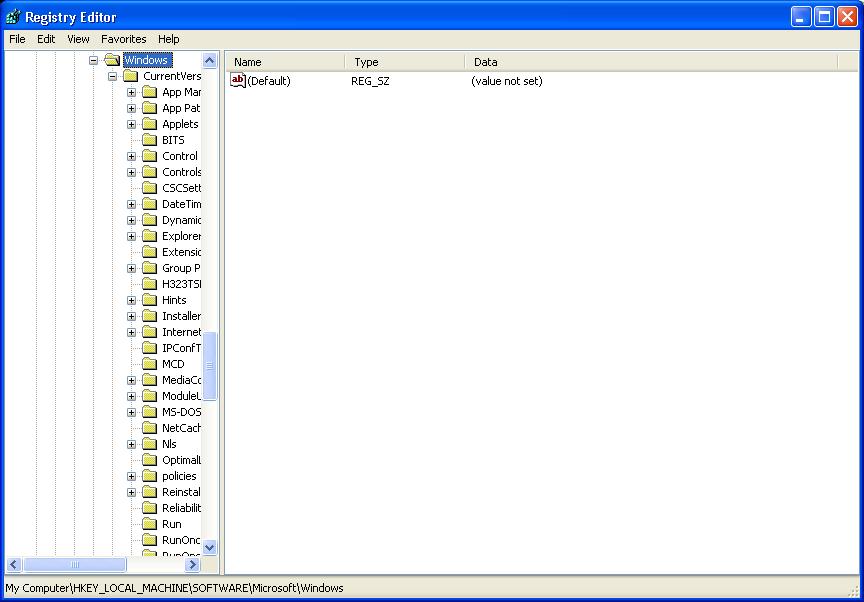This screenshot has height=602, width=864.
Task: Open the Favorites menu
Action: click(123, 39)
